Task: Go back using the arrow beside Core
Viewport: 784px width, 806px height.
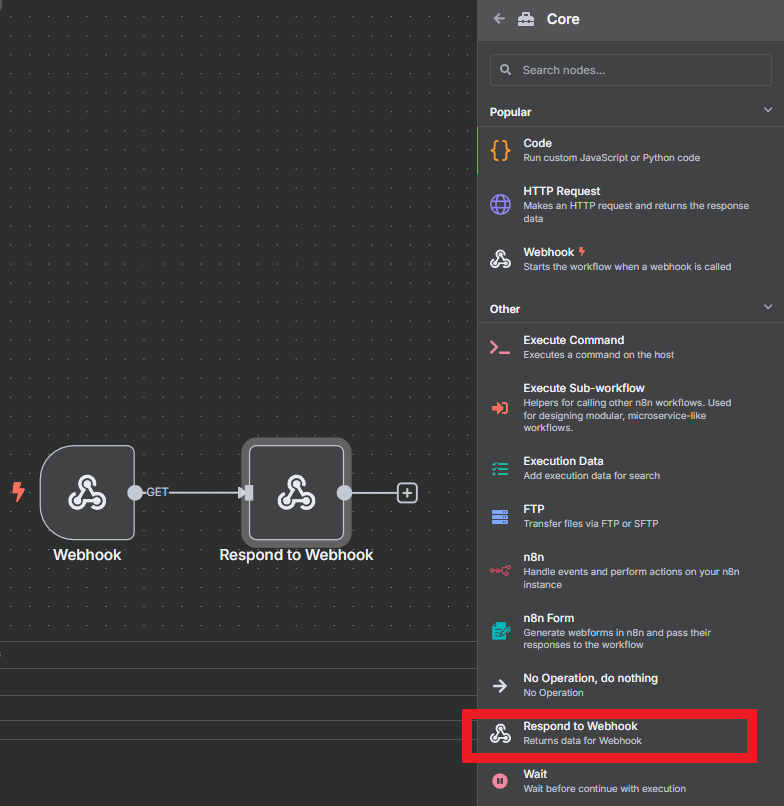Action: click(x=499, y=19)
